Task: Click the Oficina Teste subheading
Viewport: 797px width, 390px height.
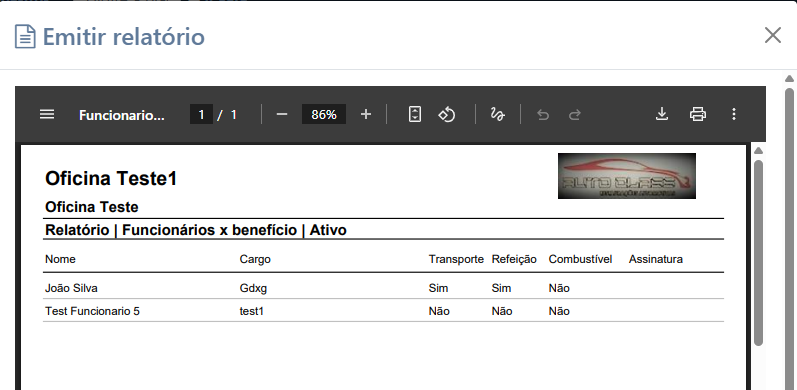Action: (x=91, y=207)
